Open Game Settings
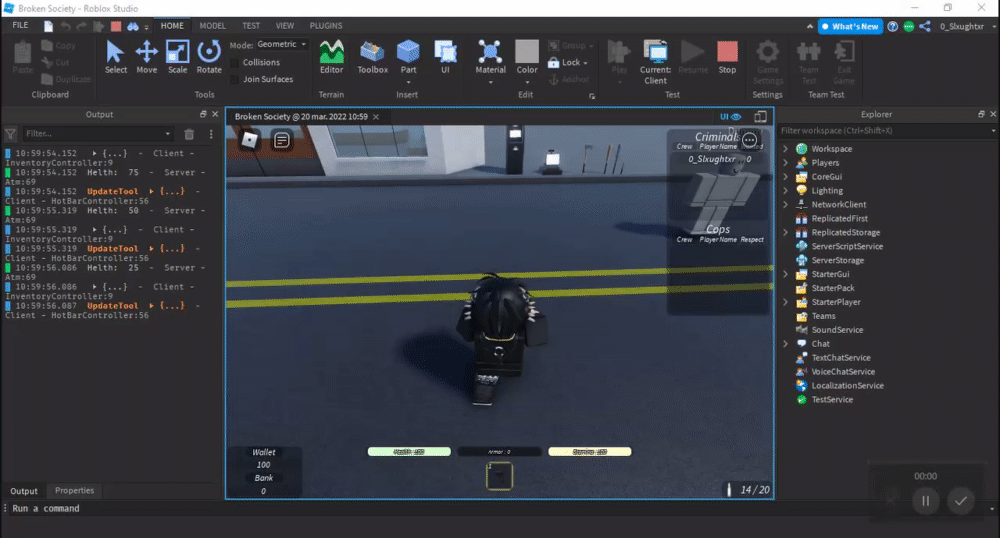Screen dimensions: 1000x538 (x=767, y=62)
